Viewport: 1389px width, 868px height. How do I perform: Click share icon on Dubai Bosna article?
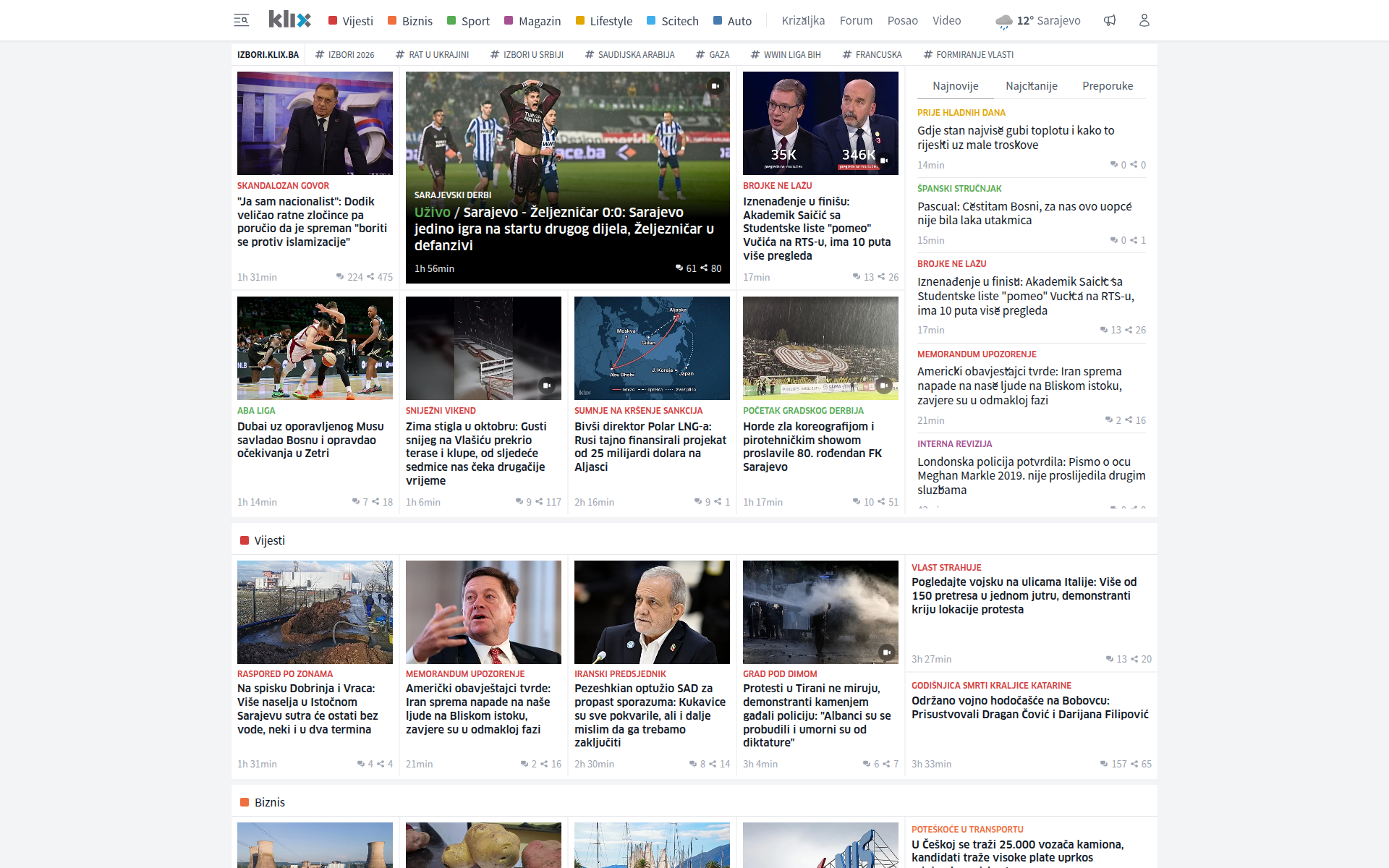click(x=375, y=501)
